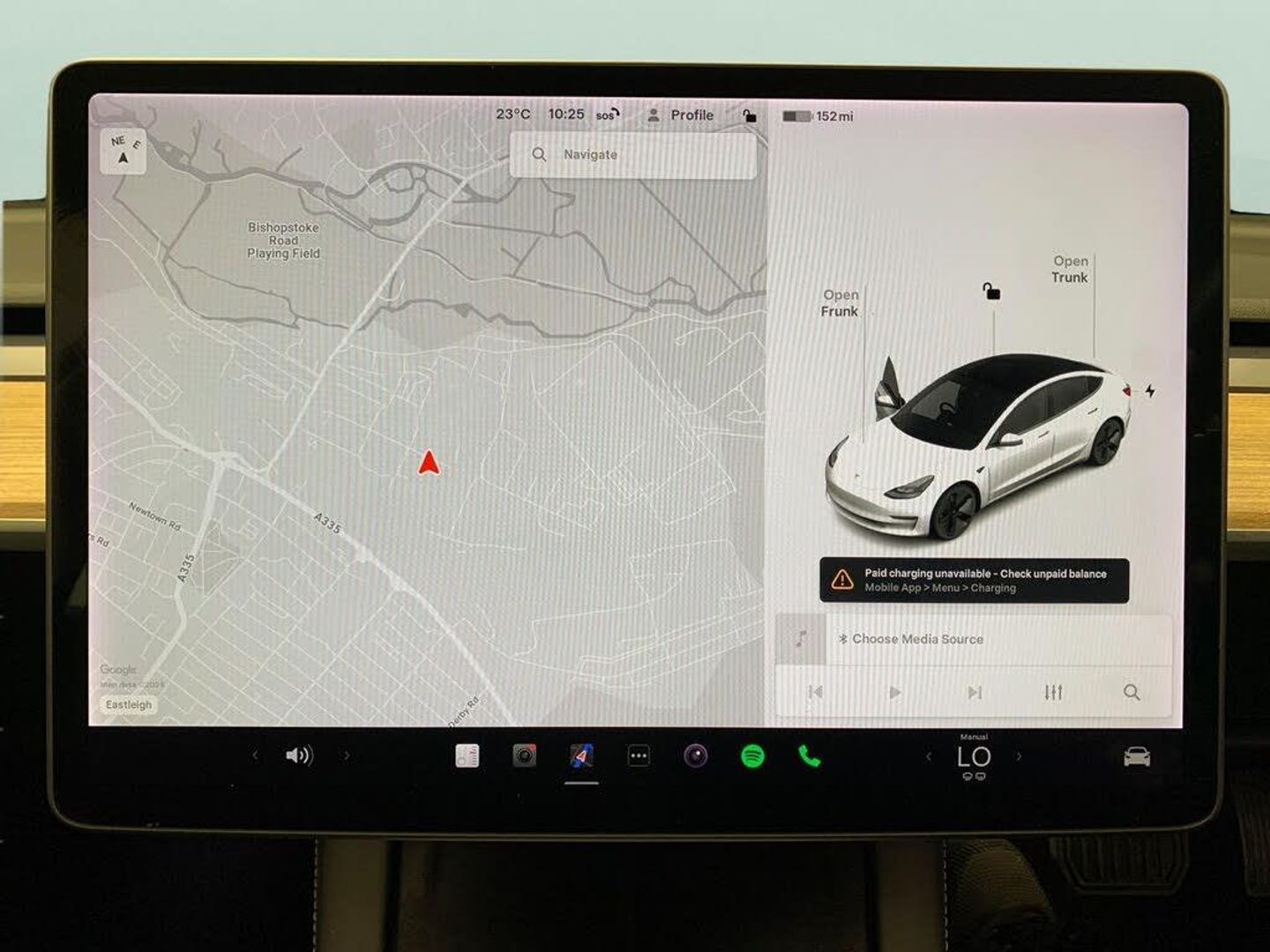Open the navigation map app icon
The image size is (1270, 952).
pos(581,755)
